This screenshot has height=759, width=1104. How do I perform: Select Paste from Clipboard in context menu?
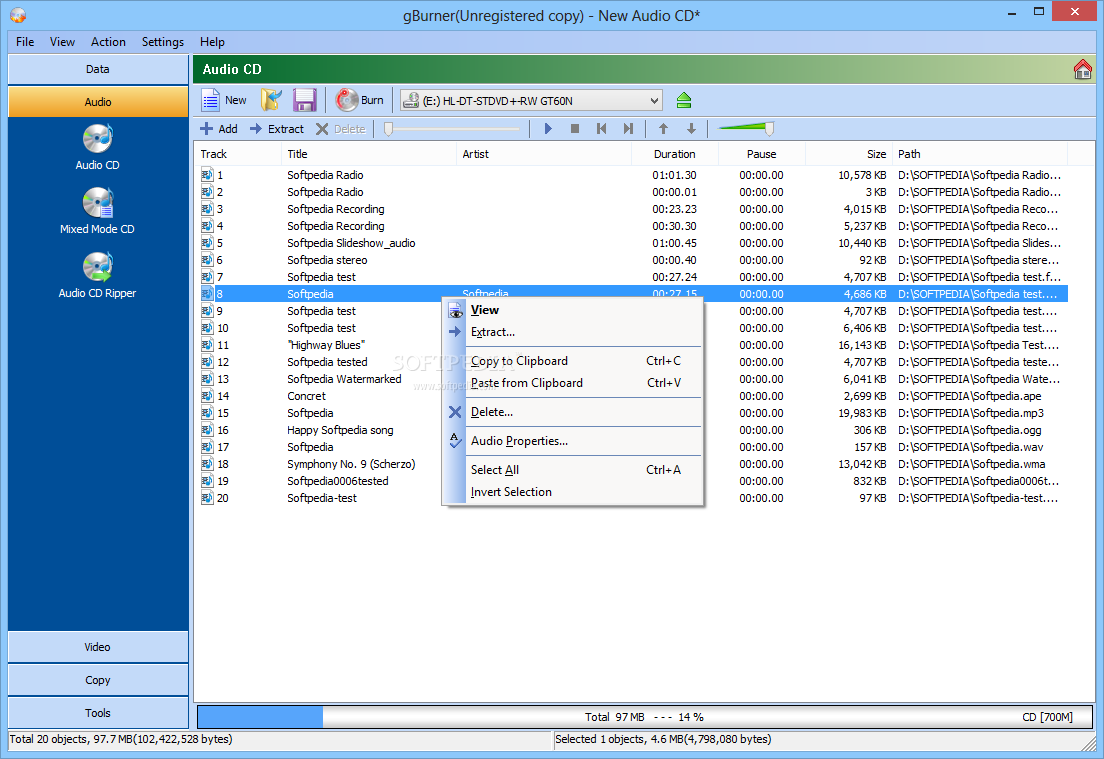[573, 383]
